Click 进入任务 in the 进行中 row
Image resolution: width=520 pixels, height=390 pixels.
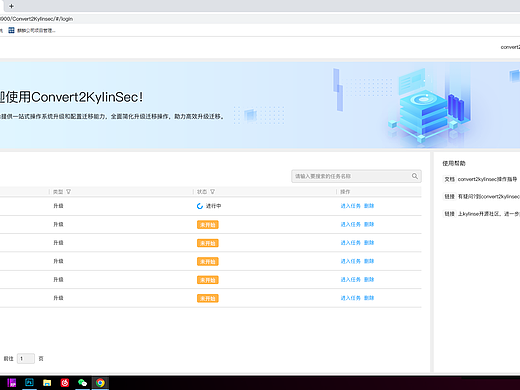click(351, 206)
